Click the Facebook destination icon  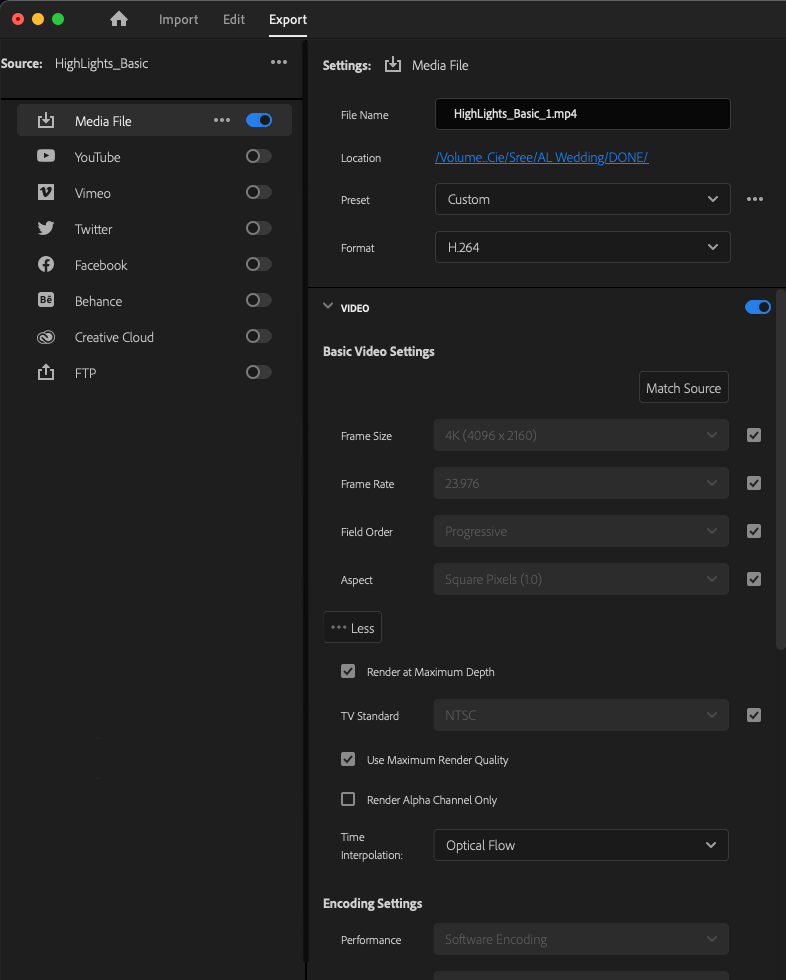point(46,264)
